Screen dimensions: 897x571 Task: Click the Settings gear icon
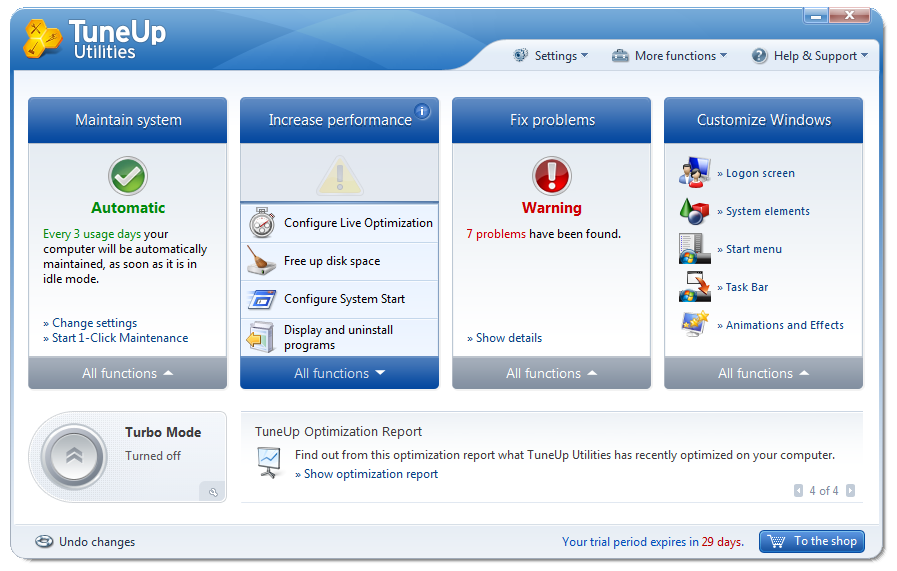[520, 55]
